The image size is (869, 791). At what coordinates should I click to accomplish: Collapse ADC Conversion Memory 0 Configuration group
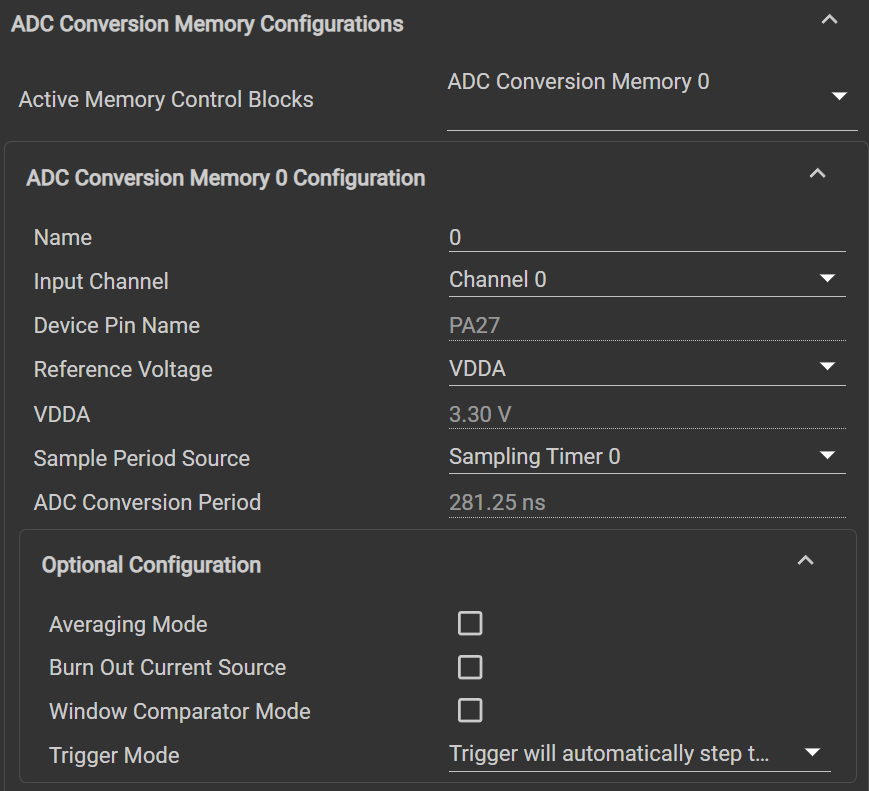coord(817,174)
